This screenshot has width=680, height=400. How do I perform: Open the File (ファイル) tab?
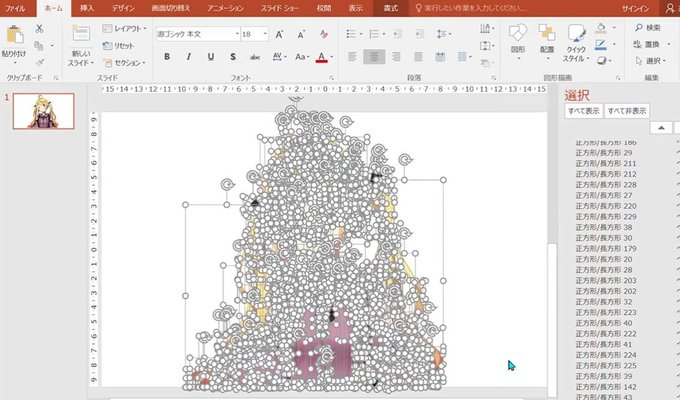click(15, 8)
